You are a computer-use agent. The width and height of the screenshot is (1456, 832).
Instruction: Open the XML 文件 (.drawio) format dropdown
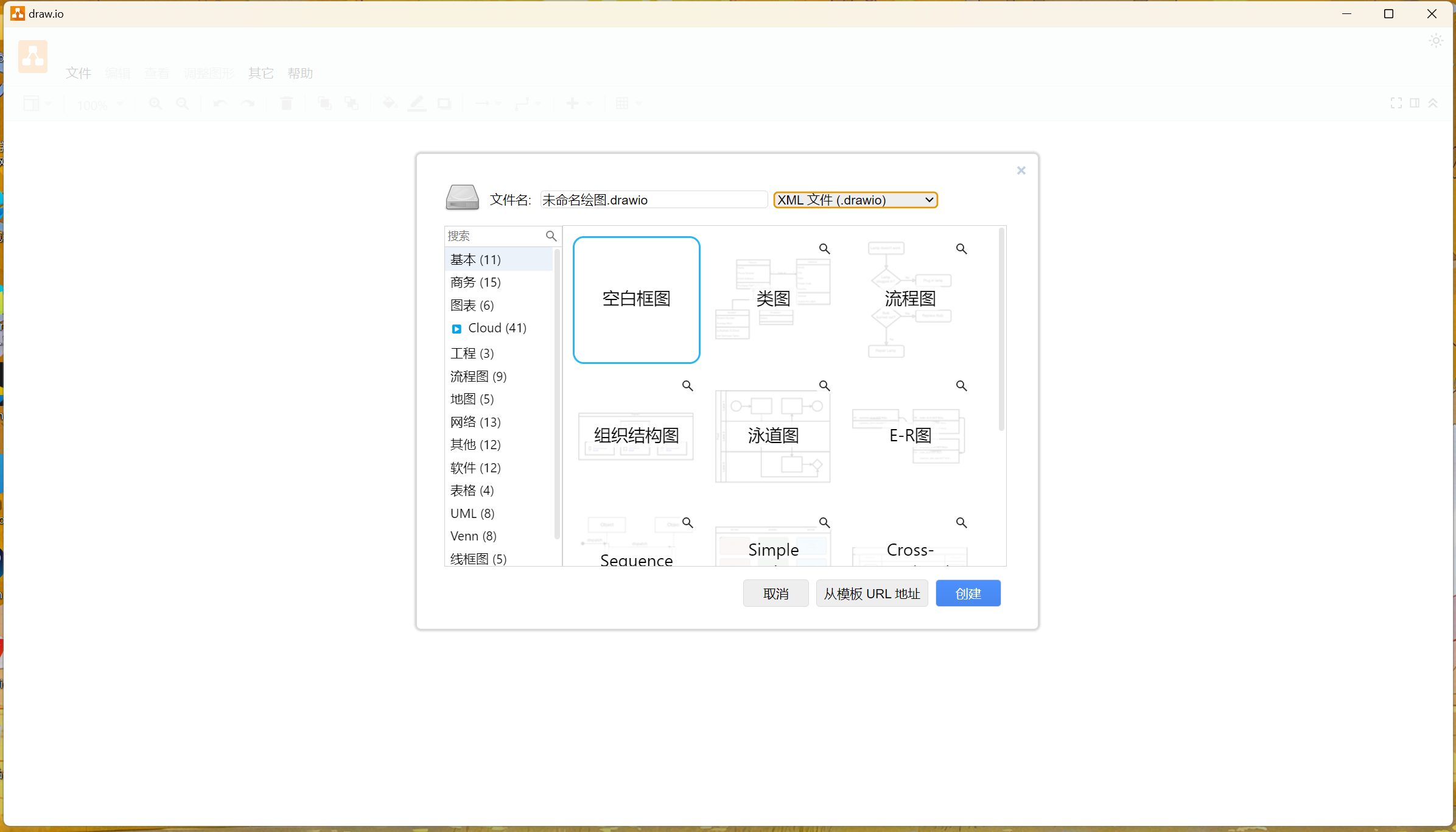[x=855, y=200]
